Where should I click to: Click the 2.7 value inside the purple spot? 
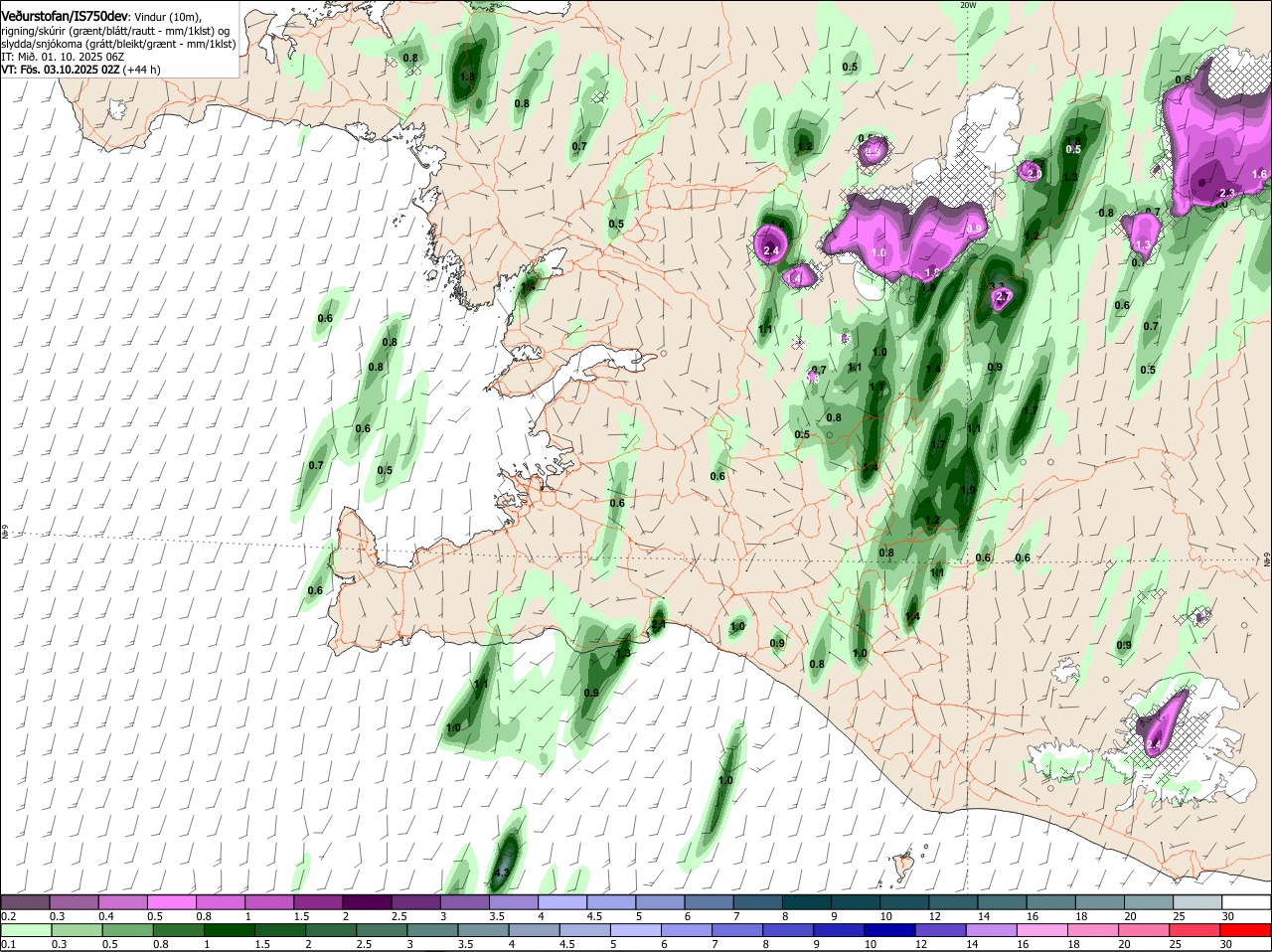coord(1003,296)
